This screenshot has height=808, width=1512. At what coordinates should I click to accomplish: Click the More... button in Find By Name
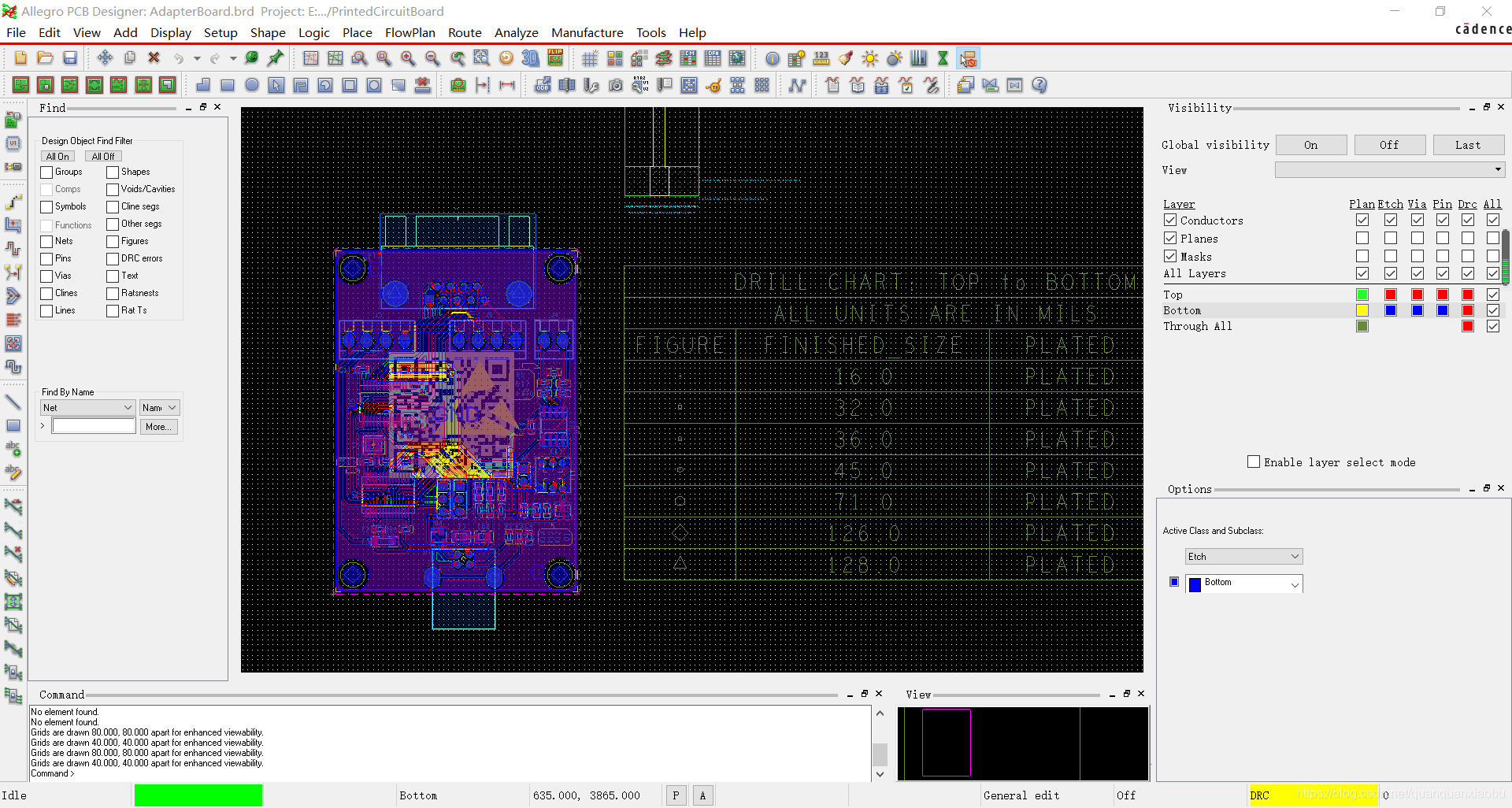158,427
